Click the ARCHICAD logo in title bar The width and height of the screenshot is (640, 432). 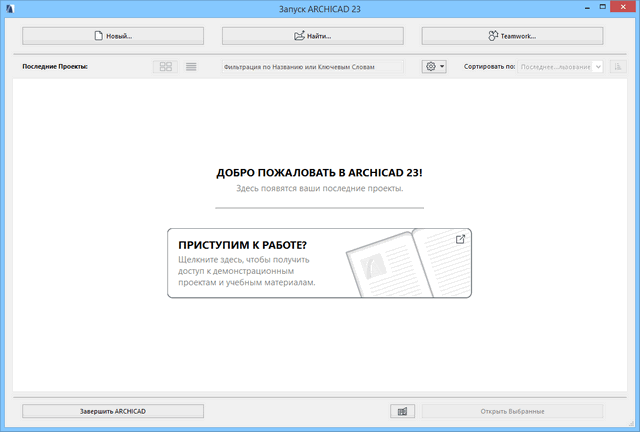(9, 9)
